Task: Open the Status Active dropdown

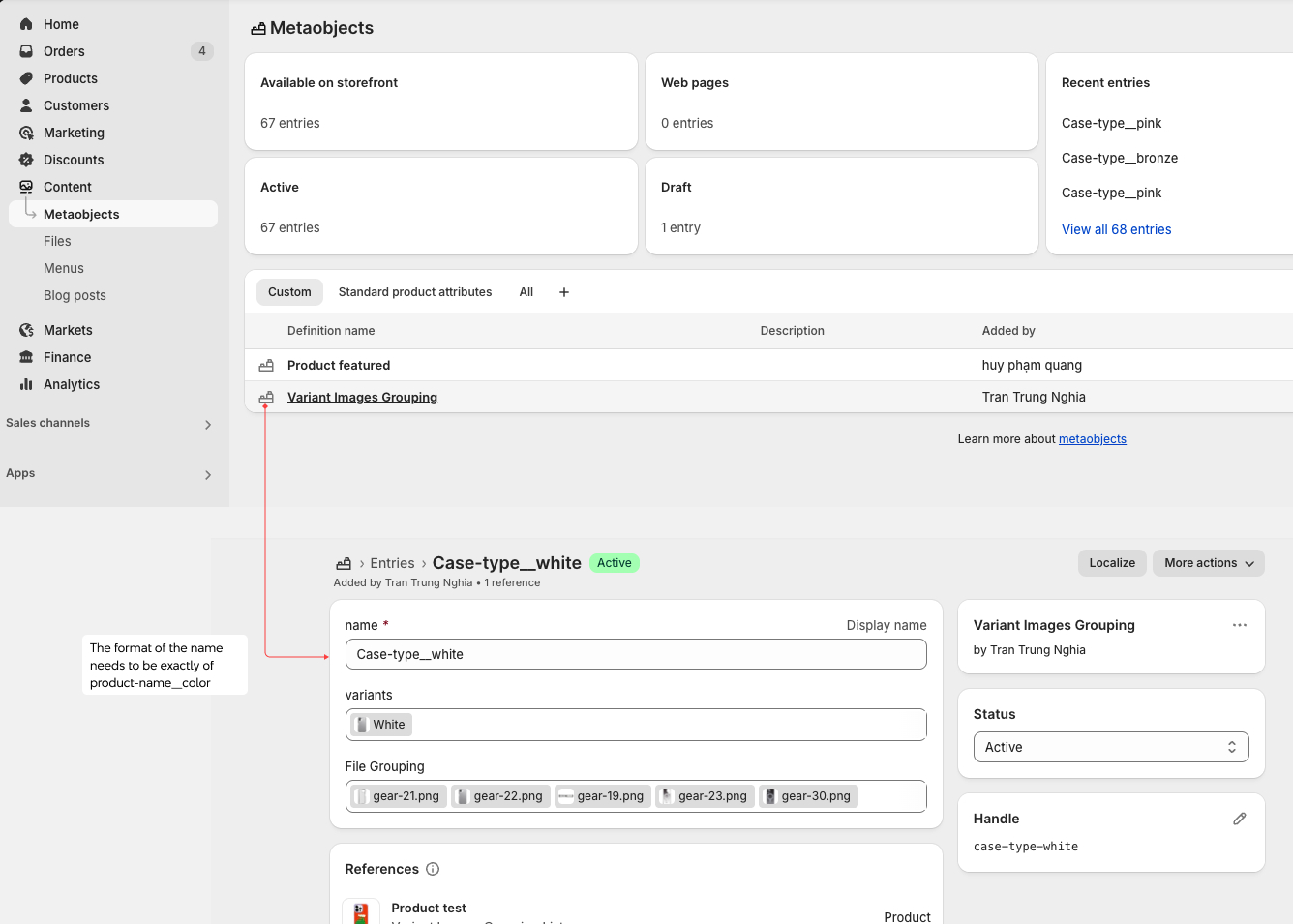Action: 1110,747
